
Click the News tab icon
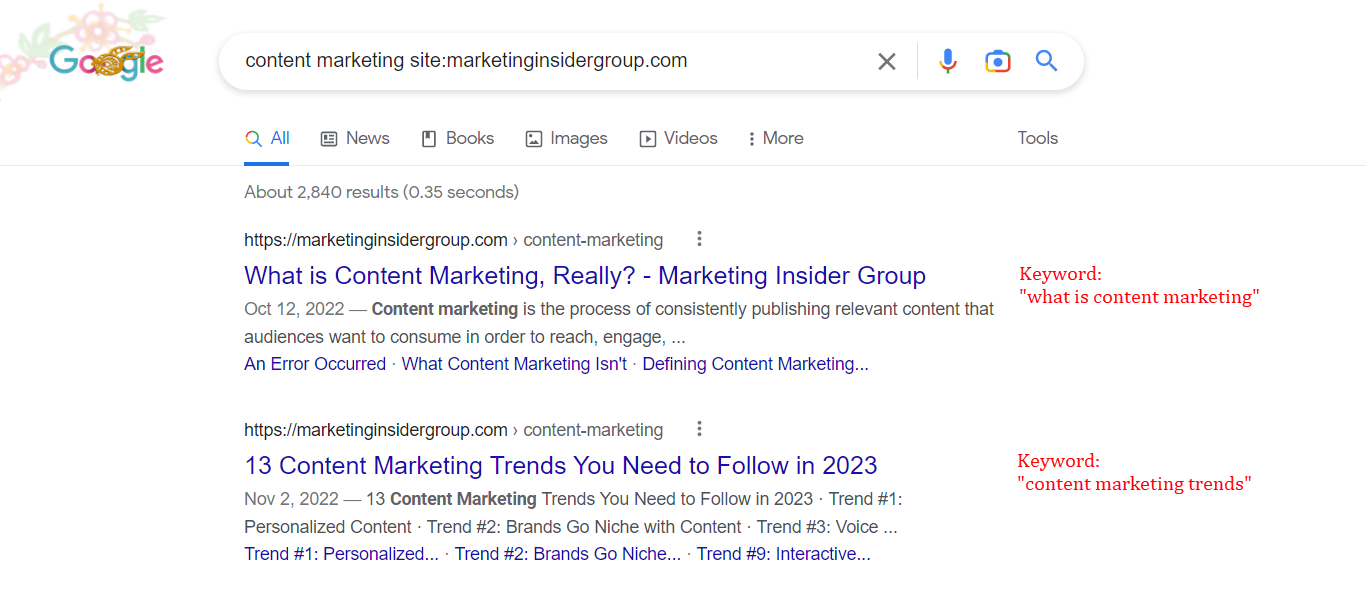(x=329, y=138)
